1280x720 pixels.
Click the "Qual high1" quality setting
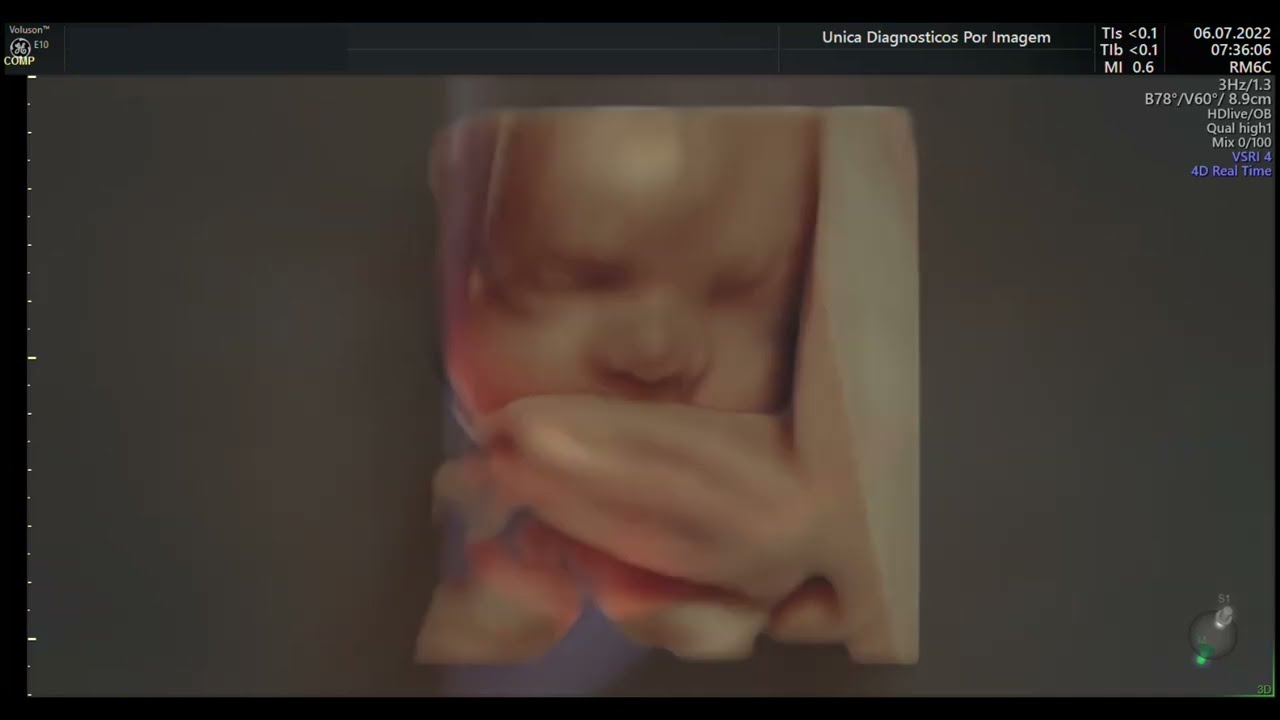point(1239,128)
